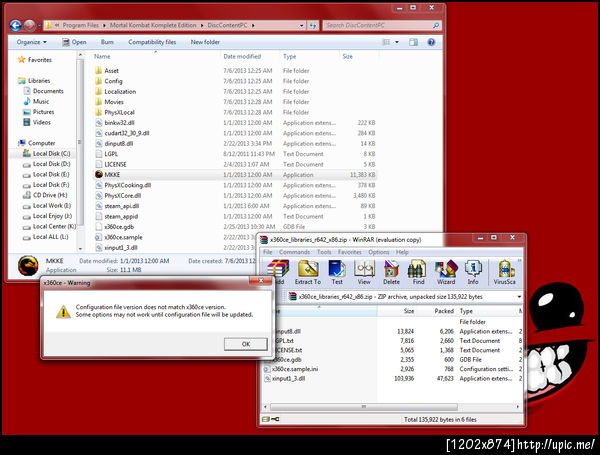Close the x360ce Warning dialog
Image resolution: width=600 pixels, height=455 pixels.
tap(261, 281)
